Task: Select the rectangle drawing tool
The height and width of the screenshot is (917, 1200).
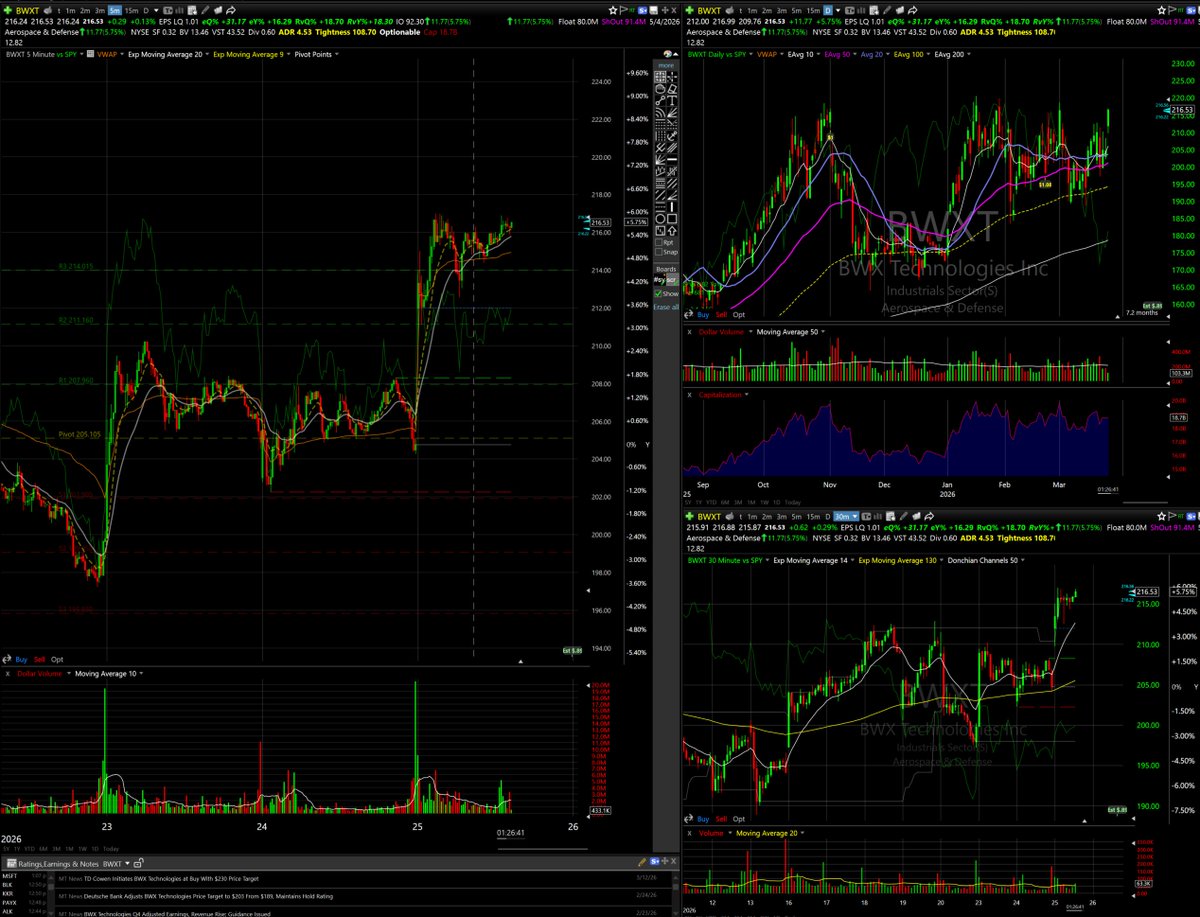Action: click(672, 219)
